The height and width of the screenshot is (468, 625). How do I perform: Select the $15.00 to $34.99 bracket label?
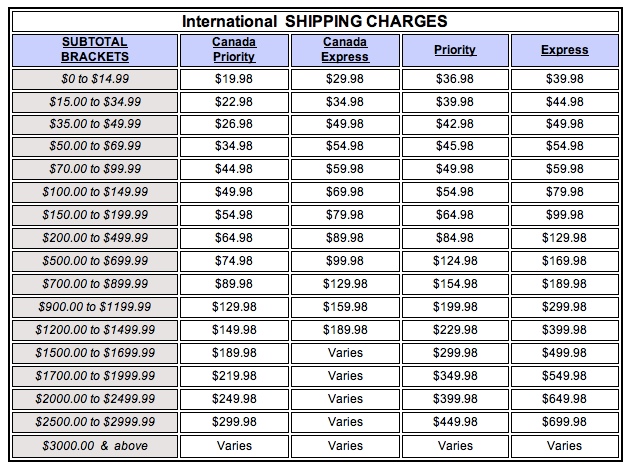tap(94, 102)
